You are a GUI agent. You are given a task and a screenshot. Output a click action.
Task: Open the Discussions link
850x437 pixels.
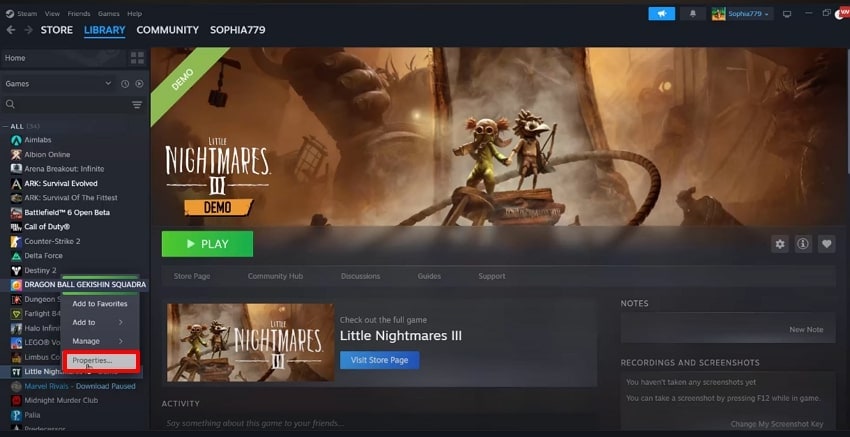point(360,276)
